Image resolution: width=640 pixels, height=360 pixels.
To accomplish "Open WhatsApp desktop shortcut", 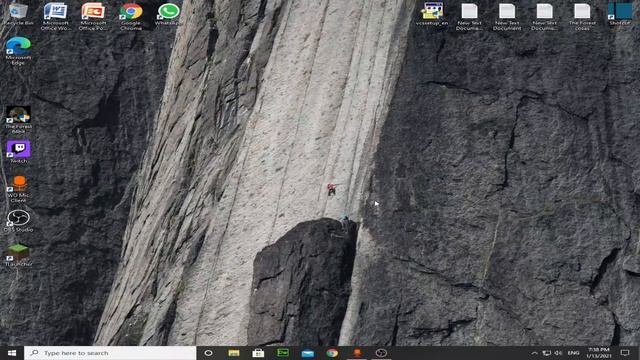I will tap(169, 15).
